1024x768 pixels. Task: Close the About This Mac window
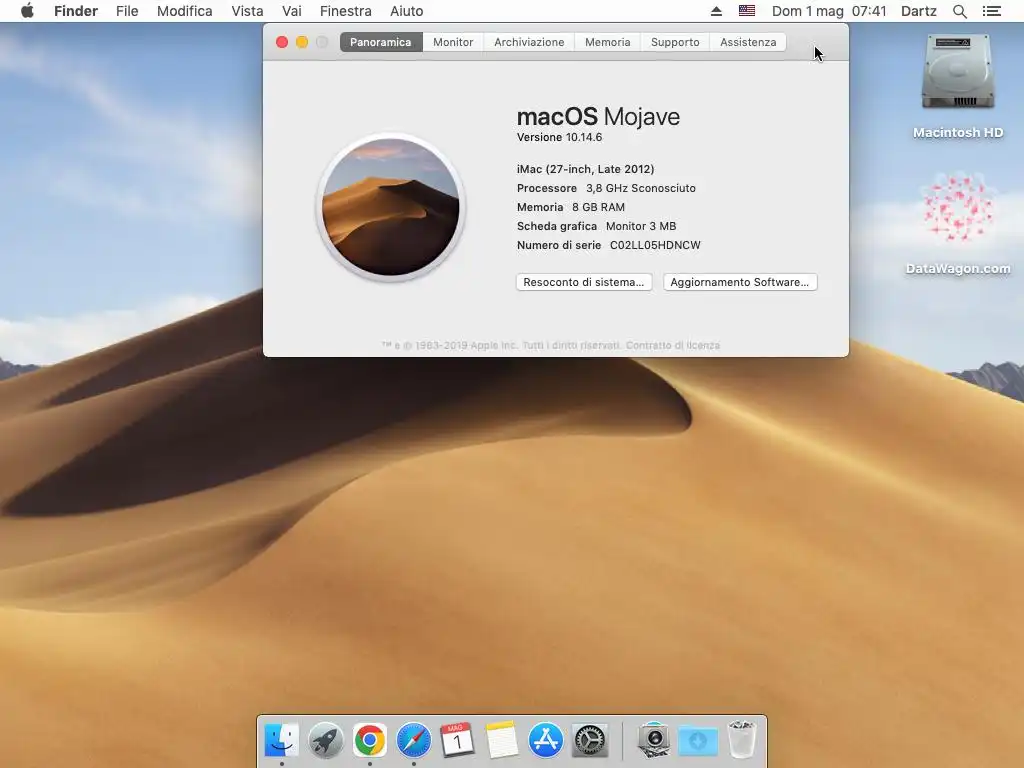point(282,42)
